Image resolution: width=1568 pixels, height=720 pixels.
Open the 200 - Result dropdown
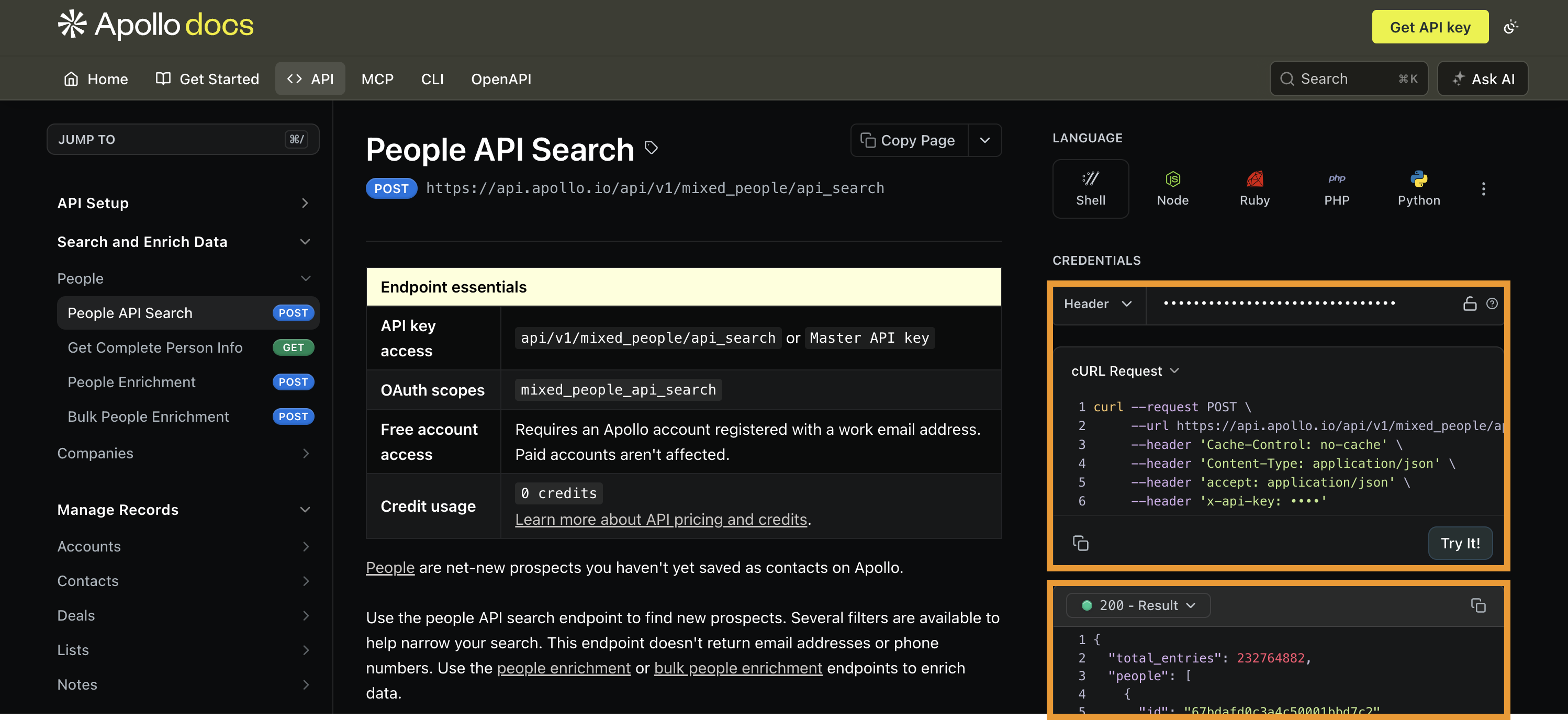click(x=1138, y=605)
